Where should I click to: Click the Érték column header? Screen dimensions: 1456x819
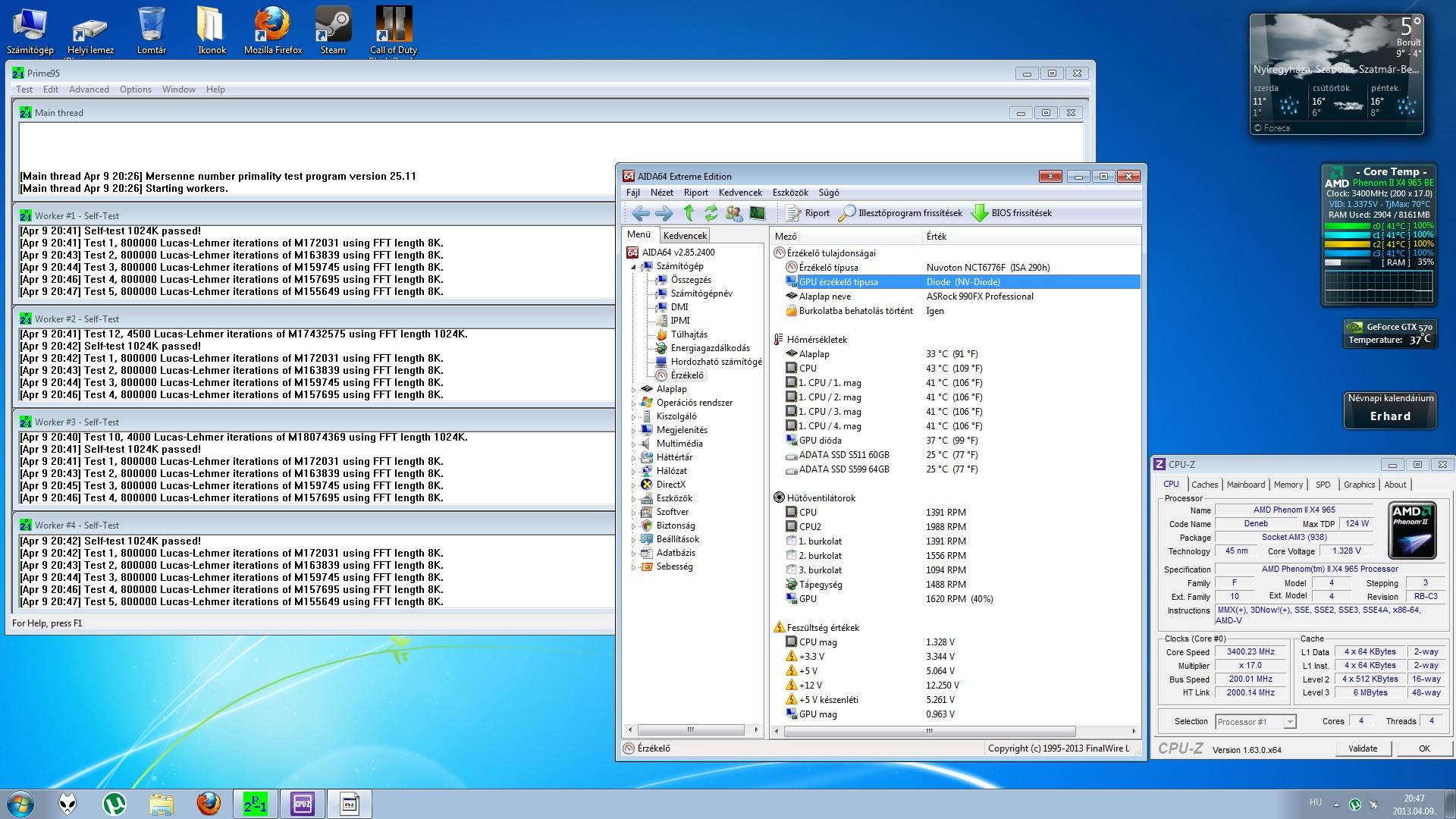coord(1031,237)
